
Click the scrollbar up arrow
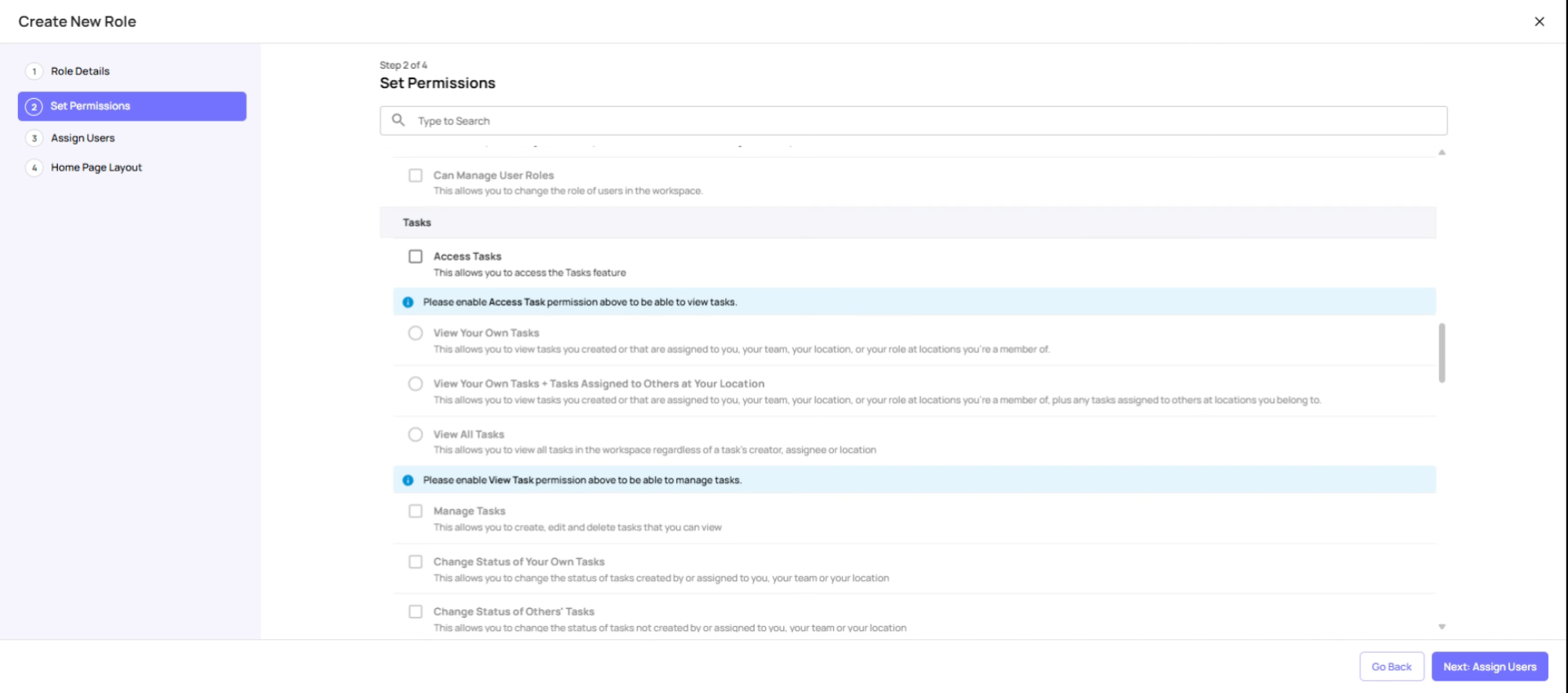[1442, 152]
